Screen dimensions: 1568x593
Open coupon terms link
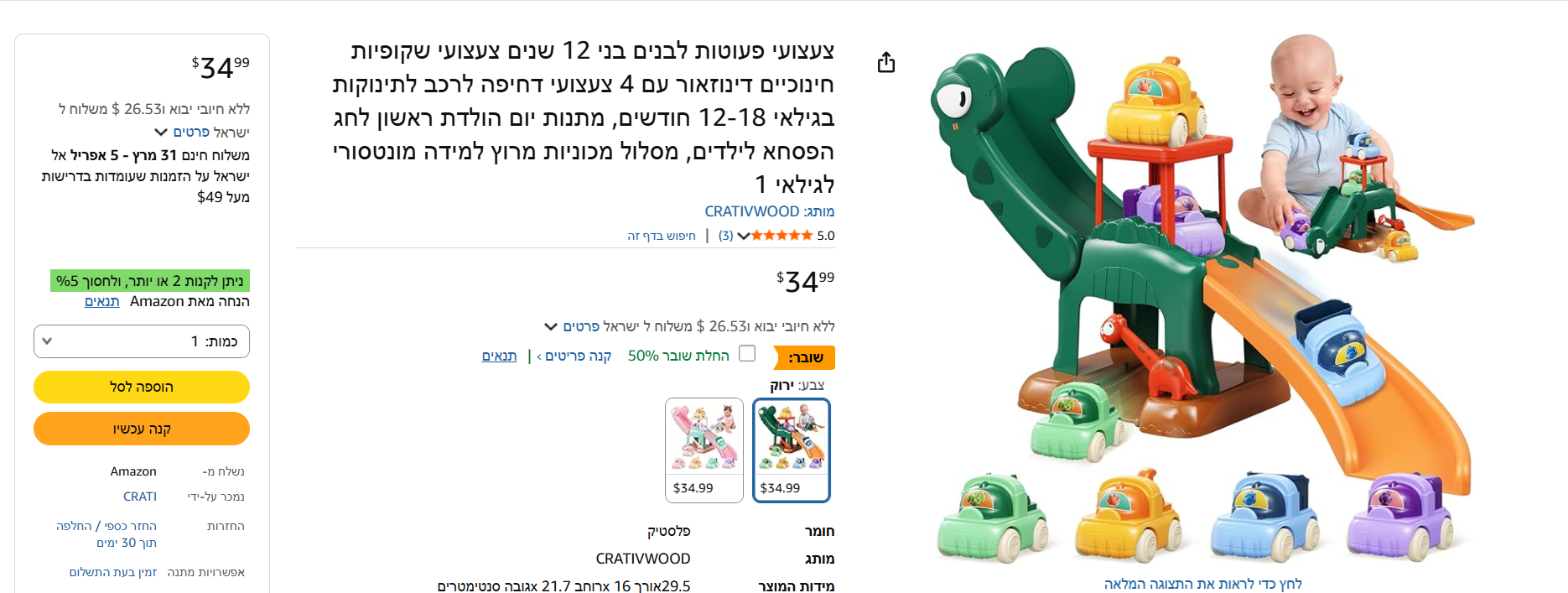click(x=499, y=356)
